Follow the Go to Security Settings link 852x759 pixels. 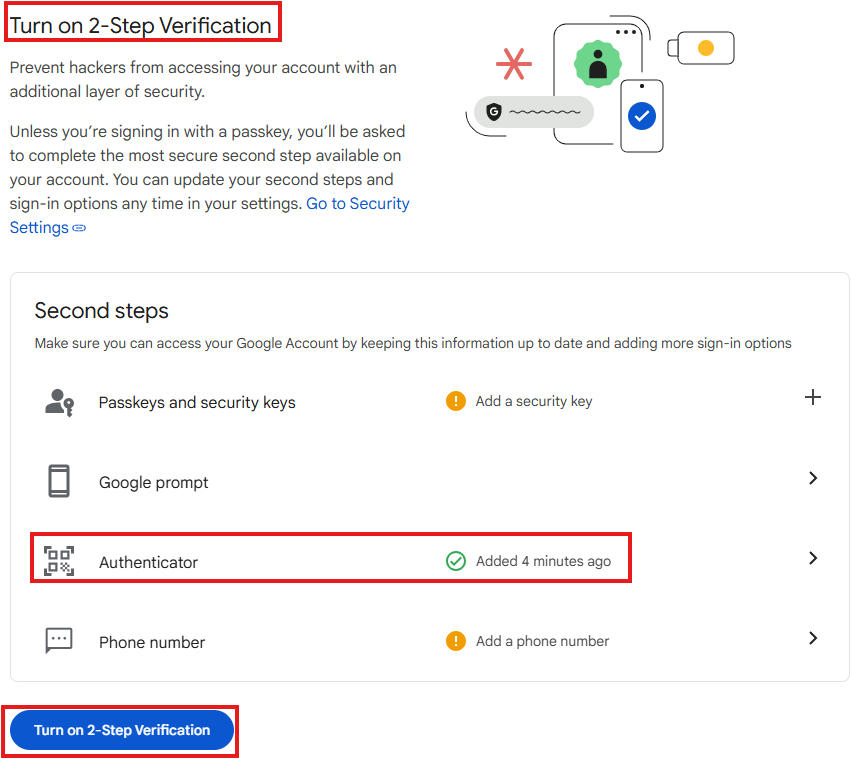(357, 203)
